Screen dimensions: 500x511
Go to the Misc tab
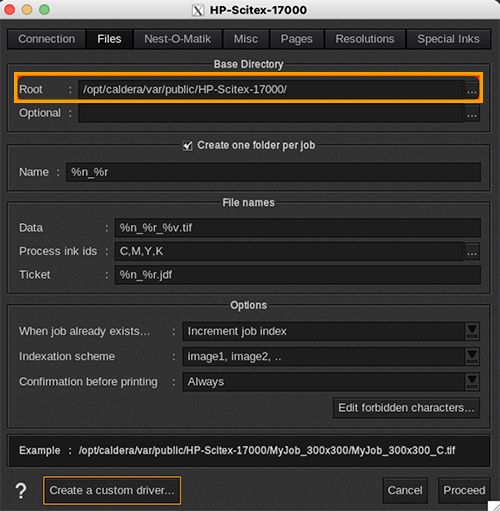(x=246, y=39)
